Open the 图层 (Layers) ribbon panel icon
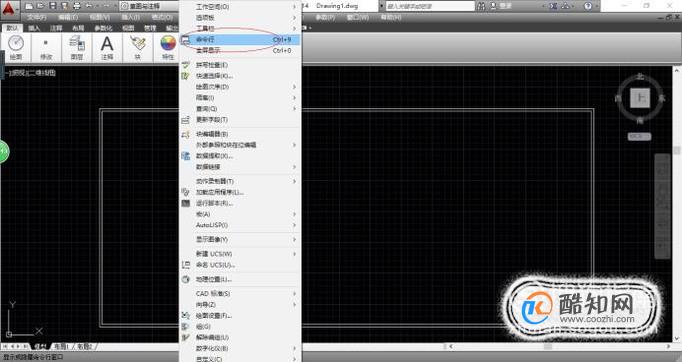Screen dimensions: 682x362 [x=77, y=47]
